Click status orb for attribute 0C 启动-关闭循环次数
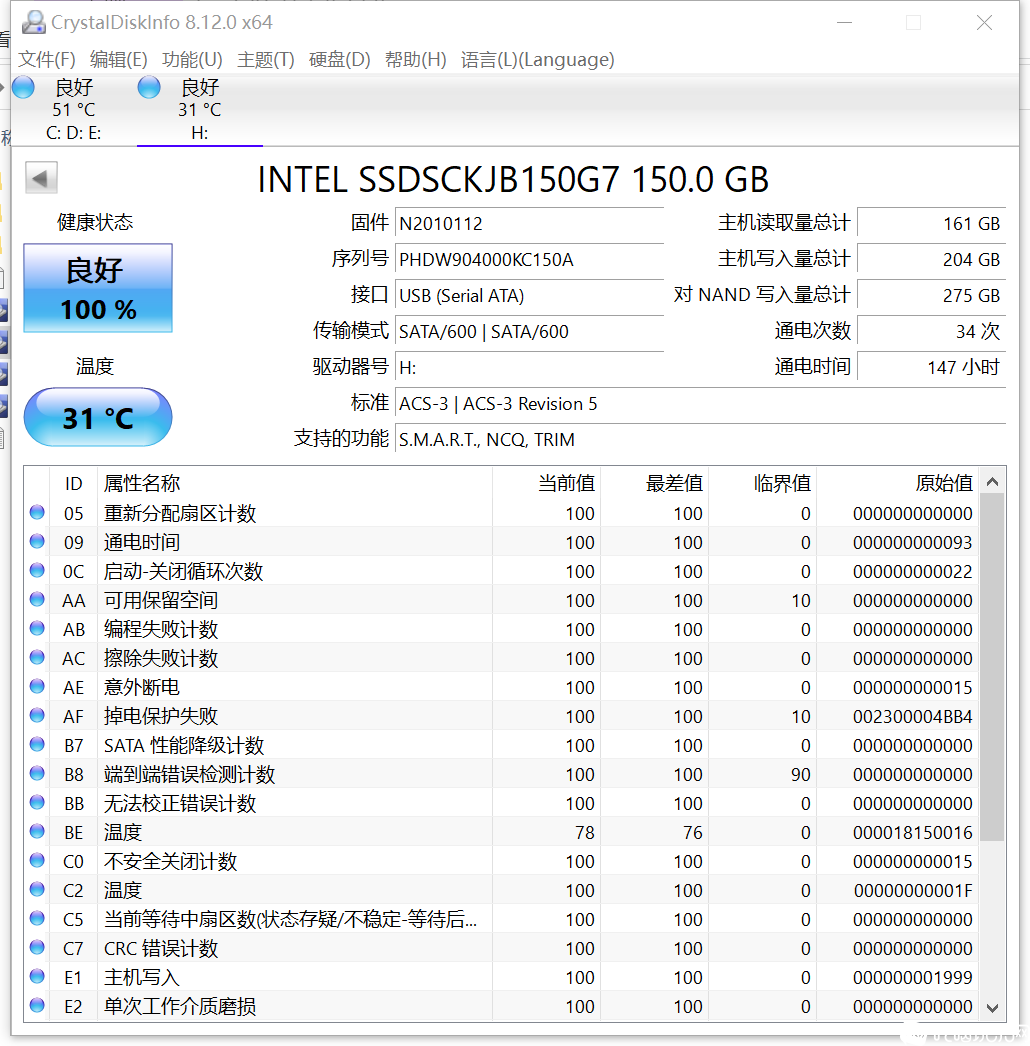 coord(37,570)
